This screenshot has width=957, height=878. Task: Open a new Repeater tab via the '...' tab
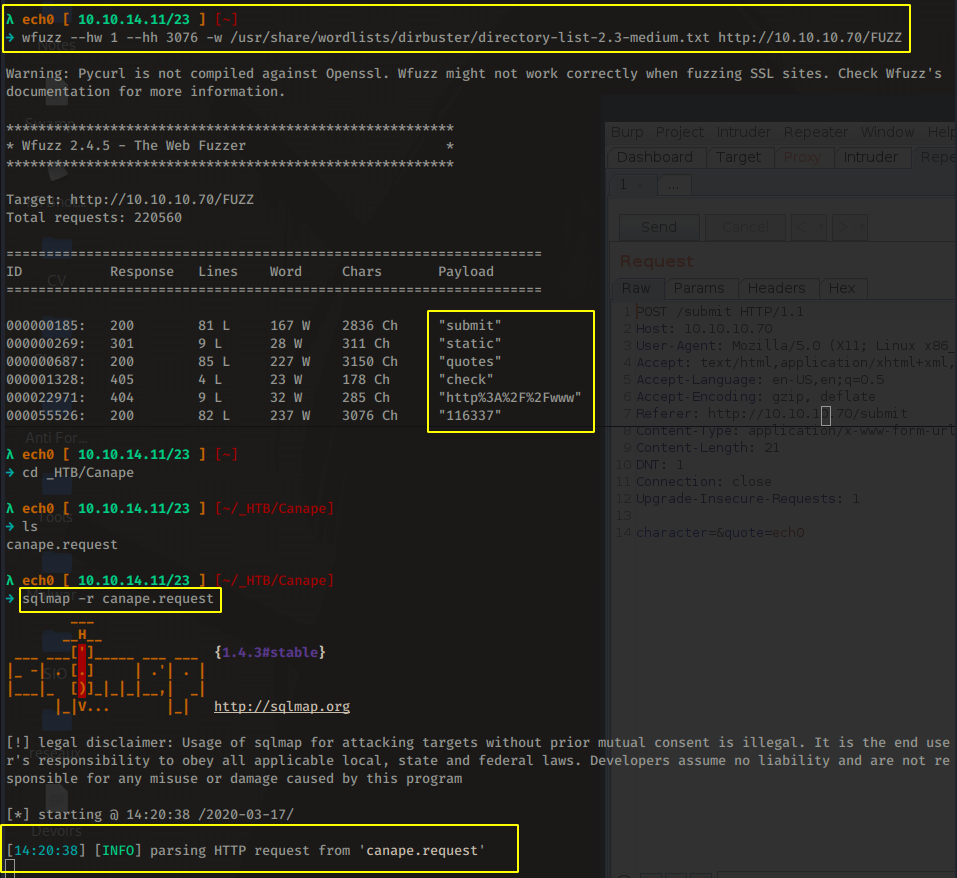[x=674, y=185]
